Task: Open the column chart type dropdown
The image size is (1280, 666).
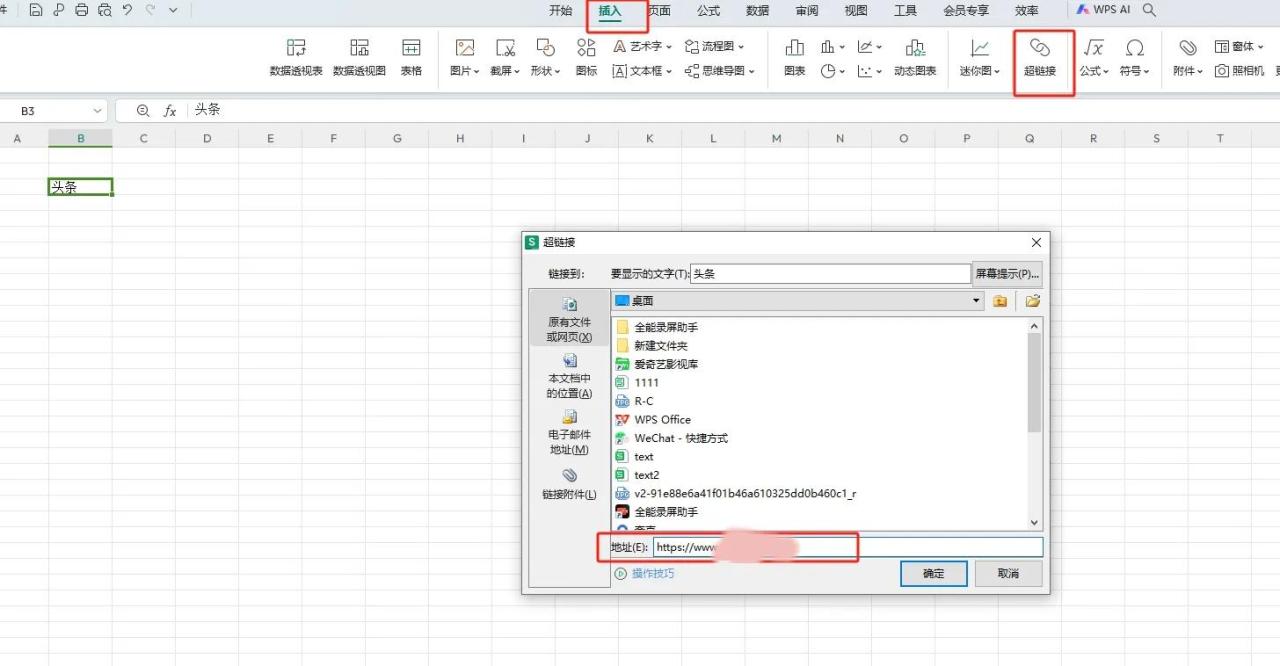Action: pyautogui.click(x=833, y=46)
